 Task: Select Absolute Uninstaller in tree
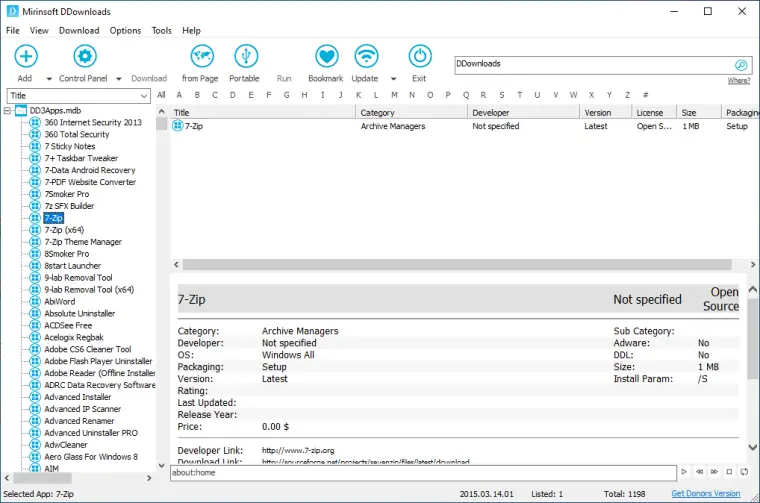[79, 314]
